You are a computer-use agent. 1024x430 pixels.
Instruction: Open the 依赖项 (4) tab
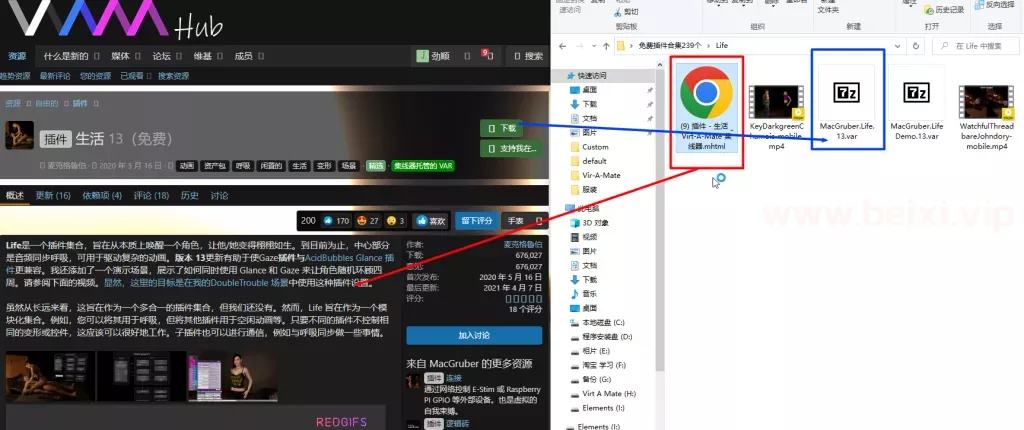(102, 195)
